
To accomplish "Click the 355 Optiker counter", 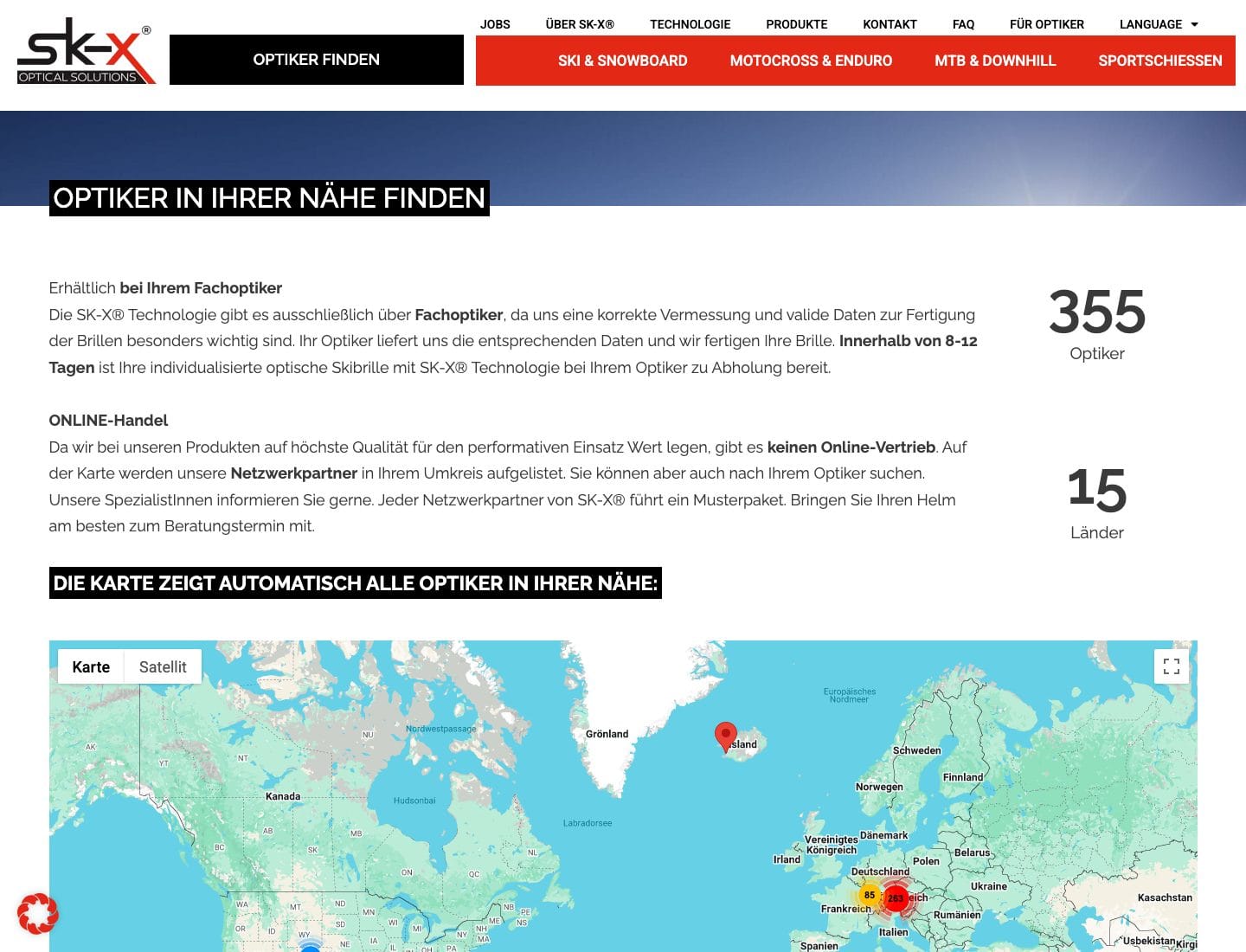I will (1097, 325).
